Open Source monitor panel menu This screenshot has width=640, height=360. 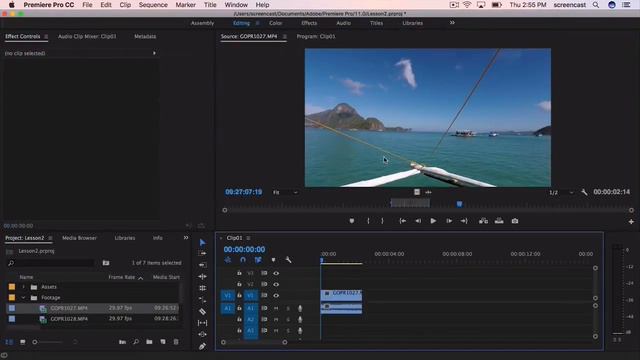pyautogui.click(x=284, y=37)
